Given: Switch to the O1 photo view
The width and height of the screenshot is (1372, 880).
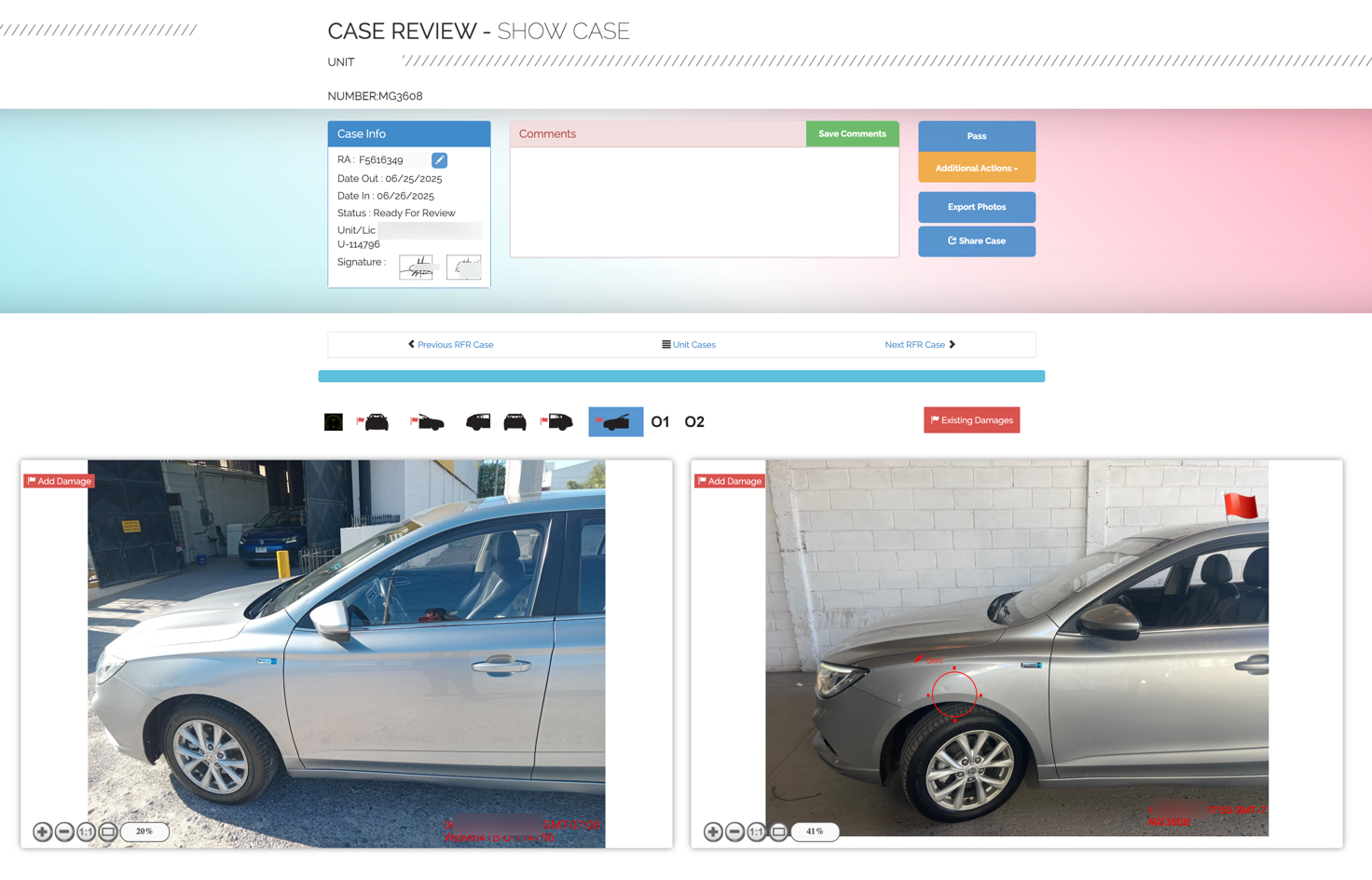Looking at the screenshot, I should point(660,422).
